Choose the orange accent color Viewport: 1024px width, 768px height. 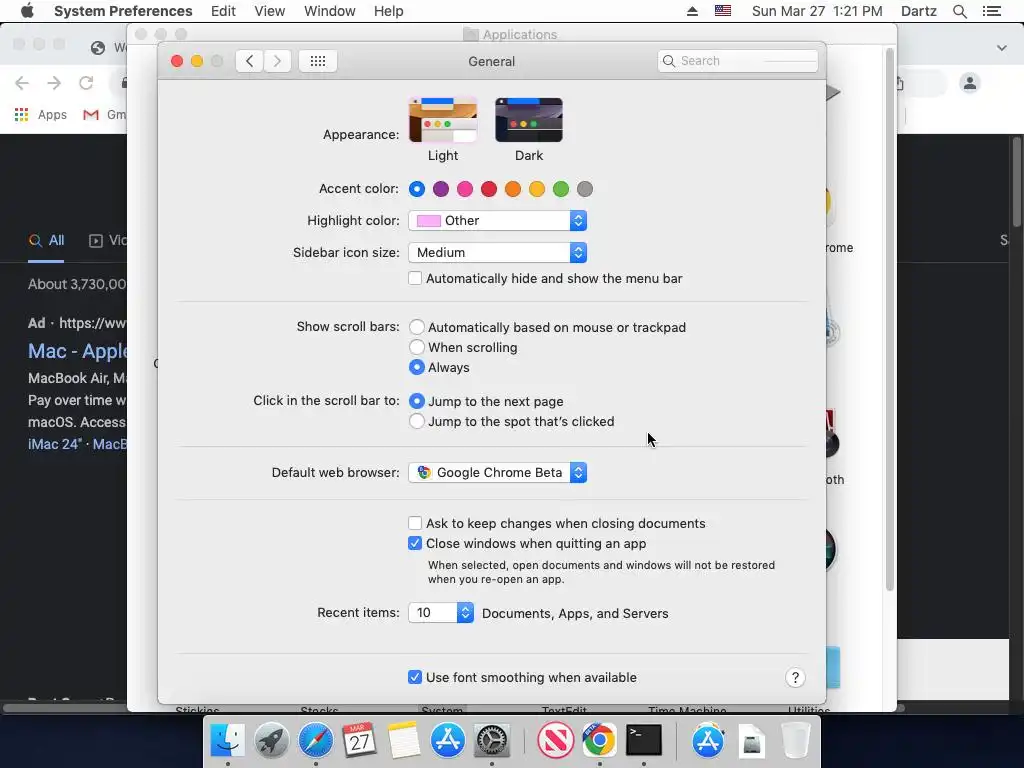(x=513, y=189)
